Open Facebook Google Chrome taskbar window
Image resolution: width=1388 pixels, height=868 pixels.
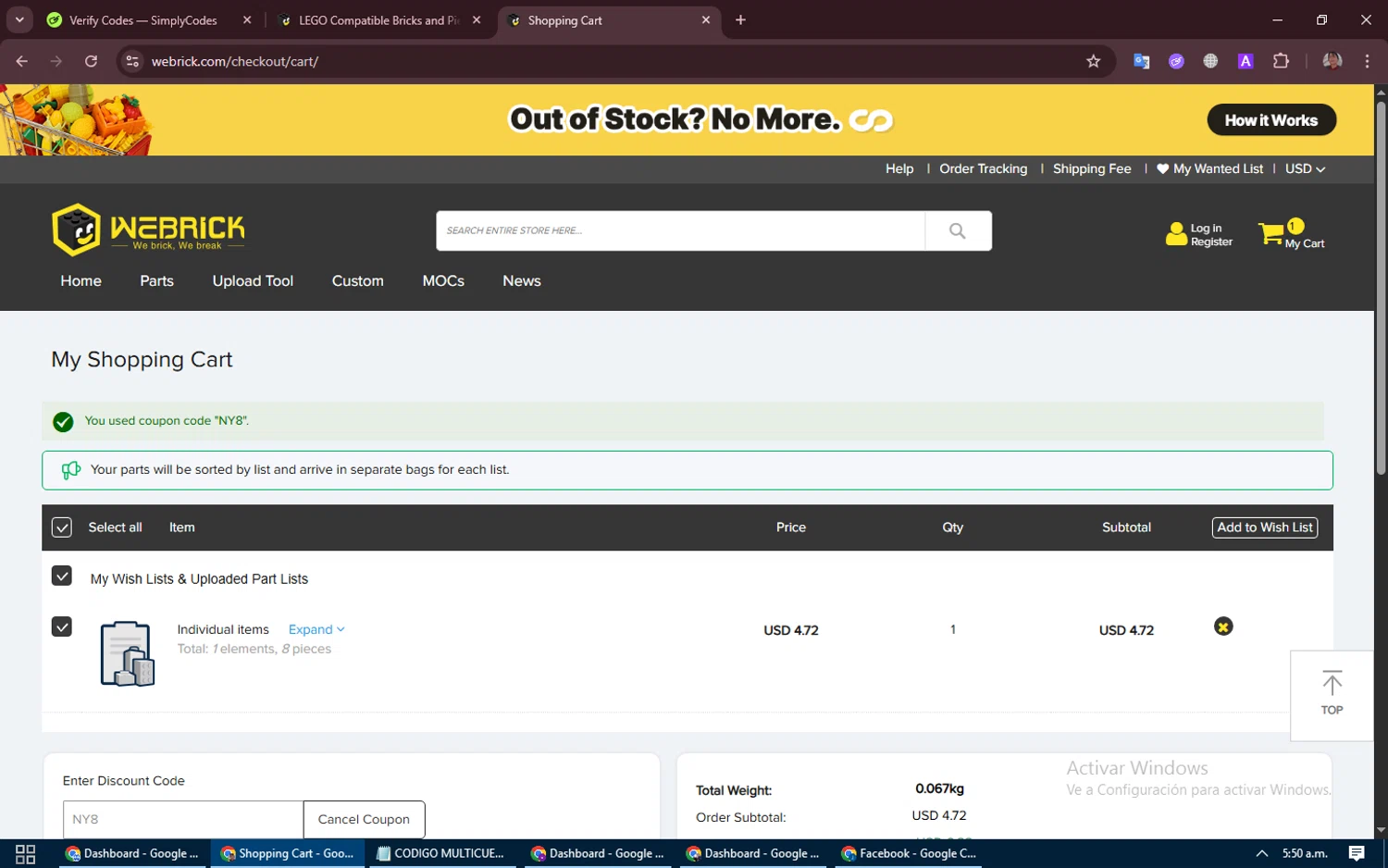908,853
